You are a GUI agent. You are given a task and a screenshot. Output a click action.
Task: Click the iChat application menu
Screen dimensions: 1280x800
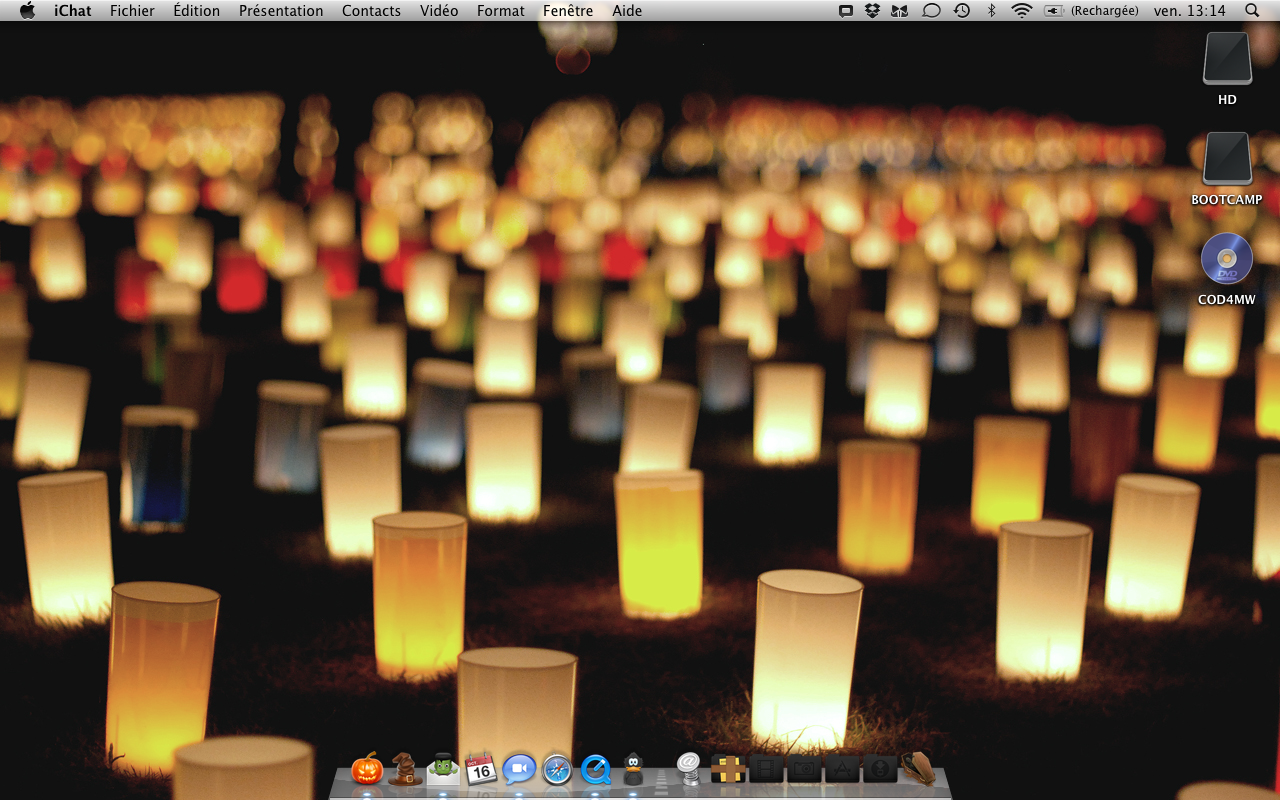tap(72, 11)
